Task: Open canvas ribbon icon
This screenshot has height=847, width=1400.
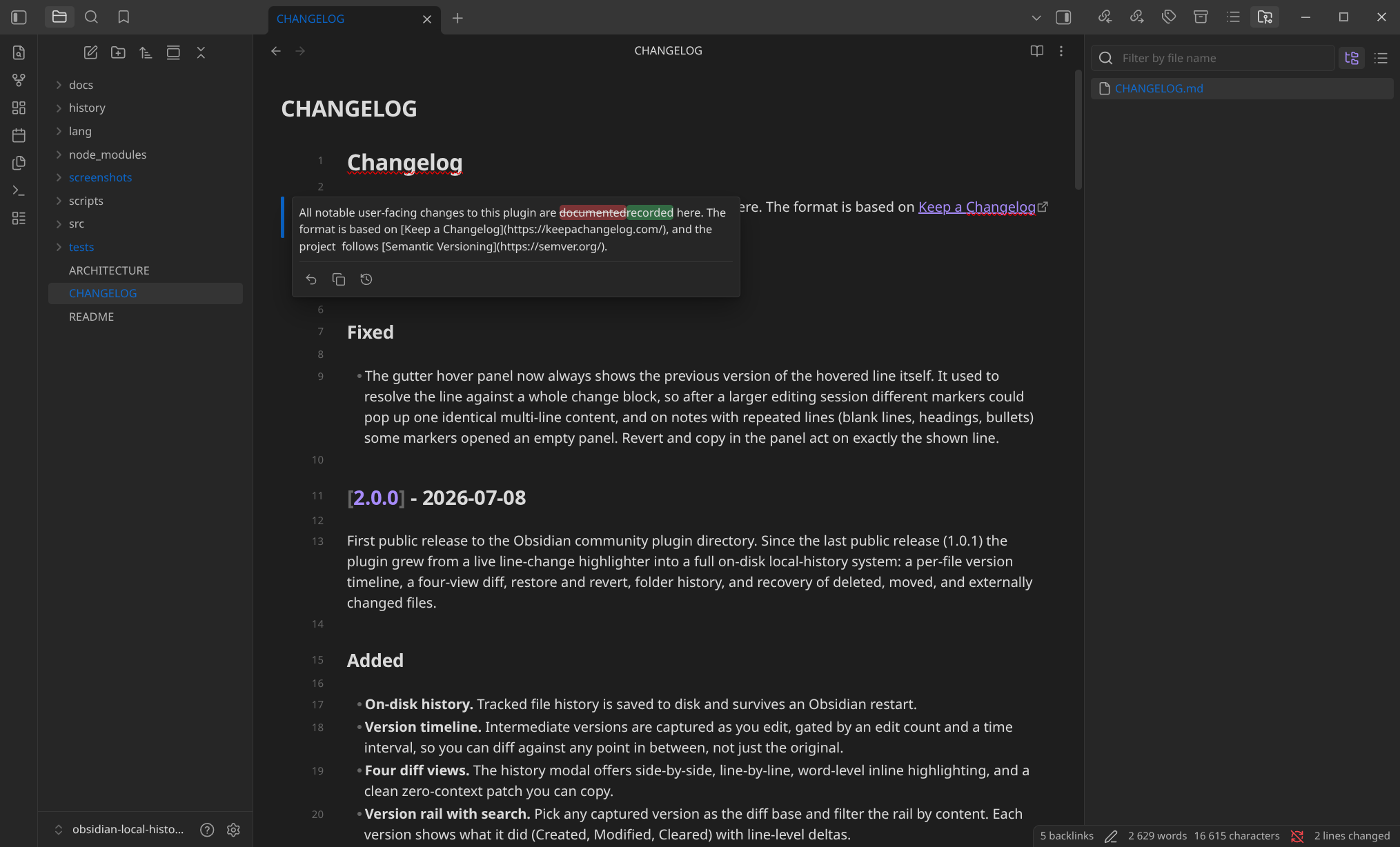Action: [x=19, y=108]
